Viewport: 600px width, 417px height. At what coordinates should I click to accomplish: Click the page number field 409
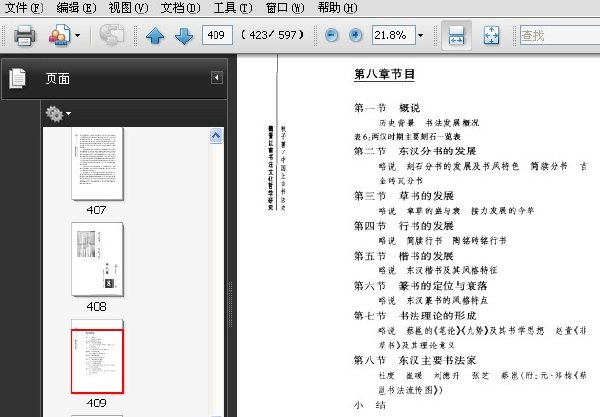click(217, 36)
